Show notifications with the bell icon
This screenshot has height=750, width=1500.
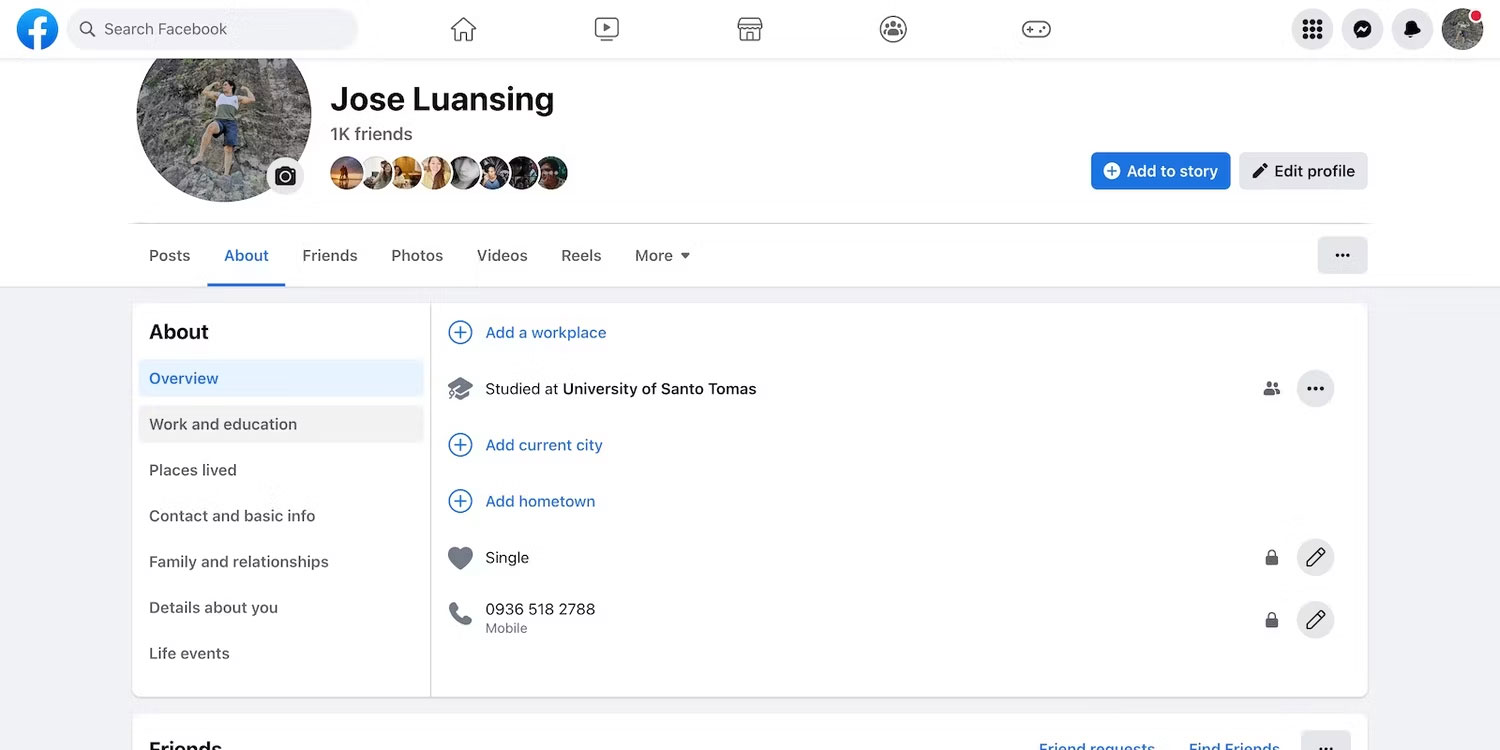click(1412, 29)
